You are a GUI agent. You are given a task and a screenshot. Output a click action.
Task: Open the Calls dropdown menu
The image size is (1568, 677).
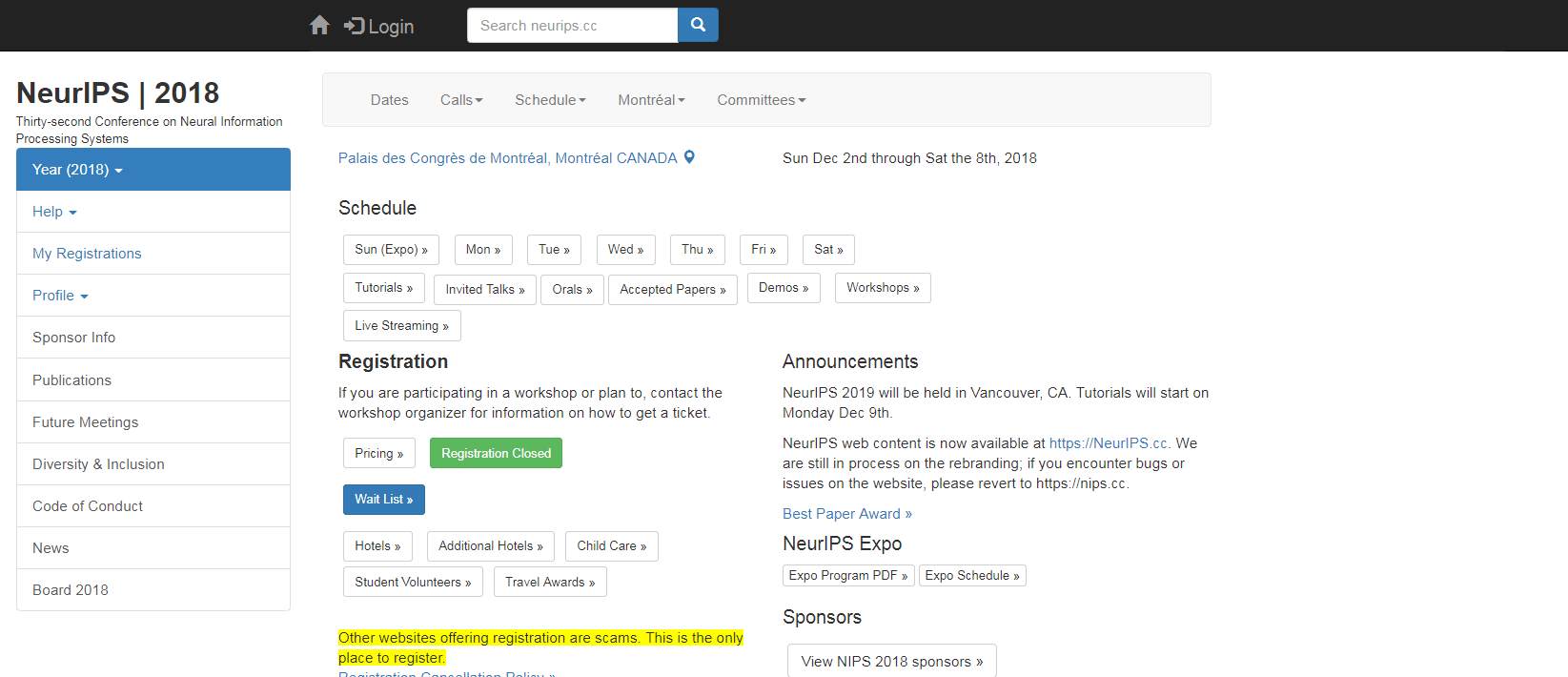coord(461,100)
